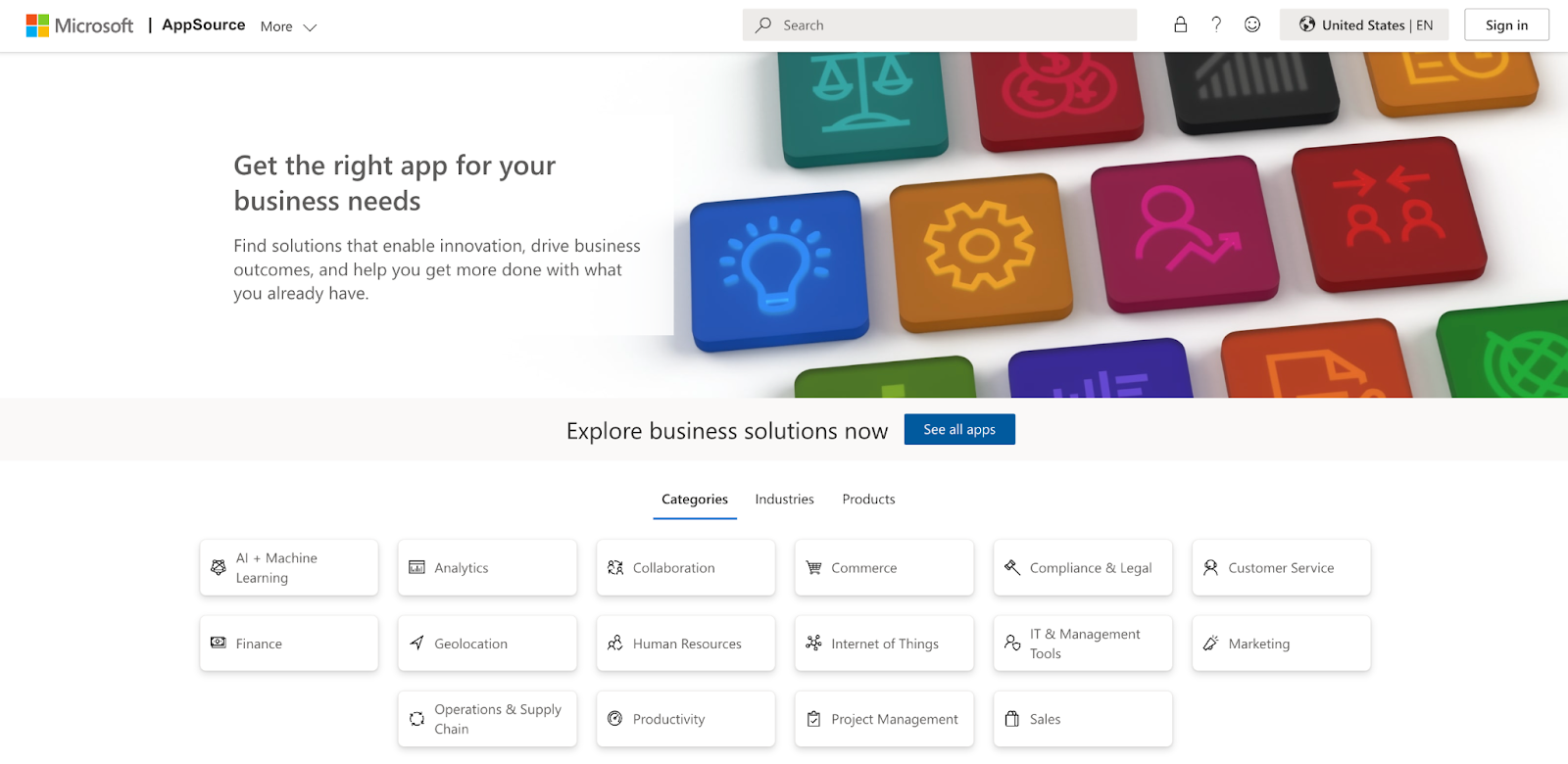Image resolution: width=1568 pixels, height=764 pixels.
Task: Click the Marketing category icon
Action: pyautogui.click(x=1210, y=643)
